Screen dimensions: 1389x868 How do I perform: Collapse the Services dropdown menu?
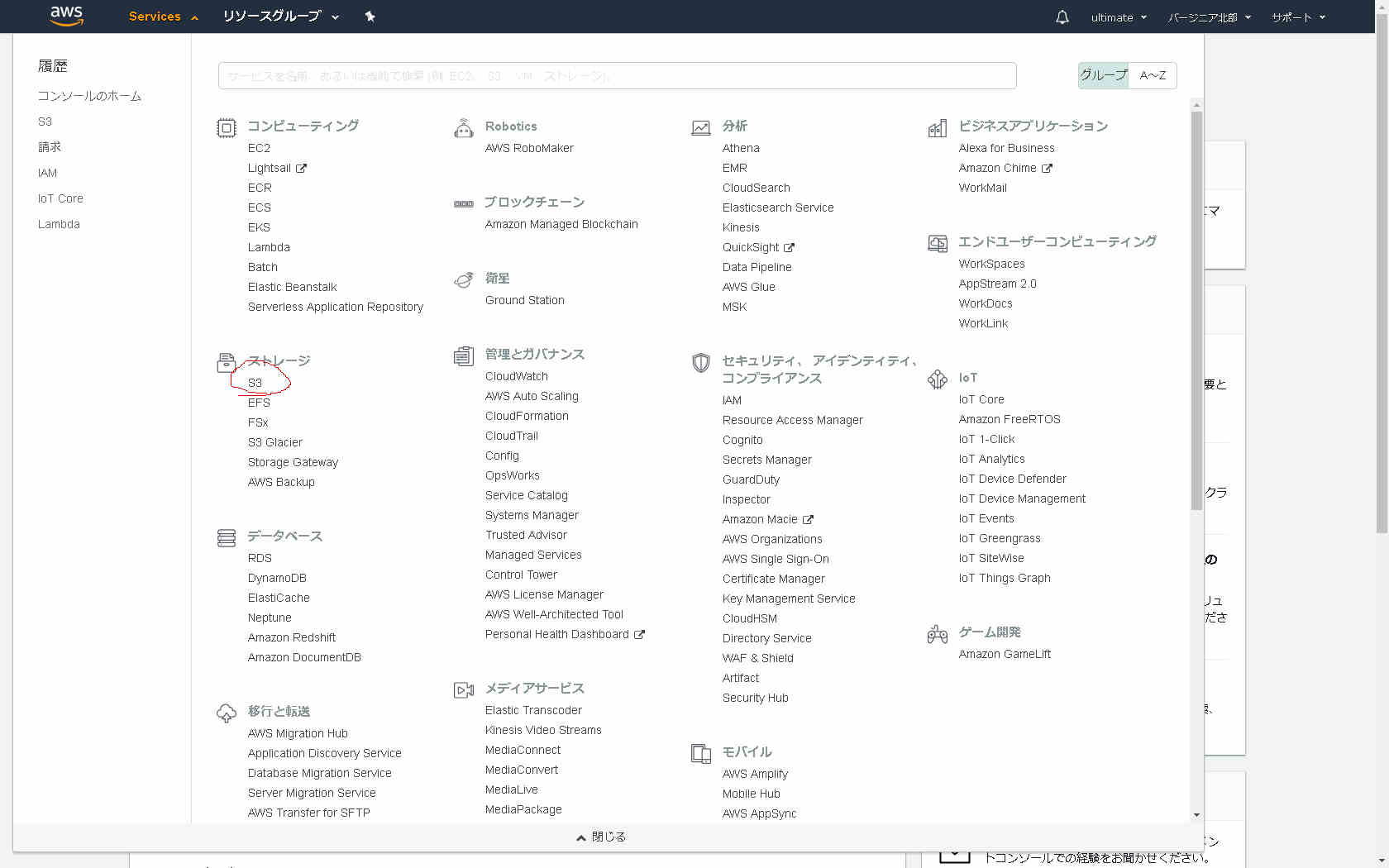tap(163, 17)
